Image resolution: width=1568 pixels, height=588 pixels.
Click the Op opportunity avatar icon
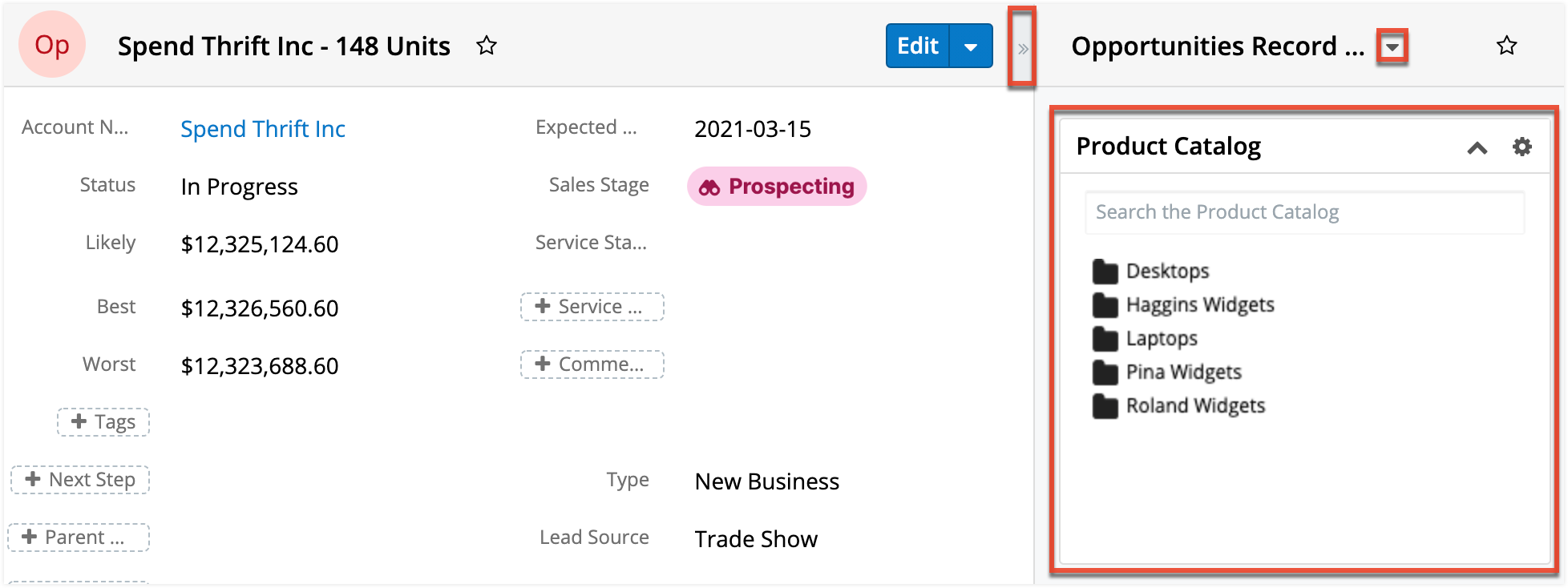click(x=51, y=46)
